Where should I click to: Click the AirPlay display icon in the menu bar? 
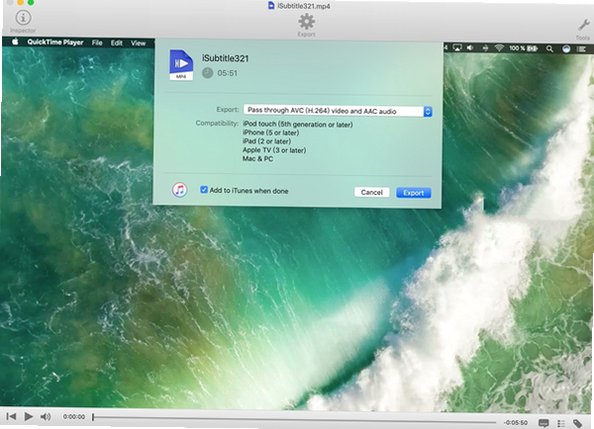(x=458, y=48)
